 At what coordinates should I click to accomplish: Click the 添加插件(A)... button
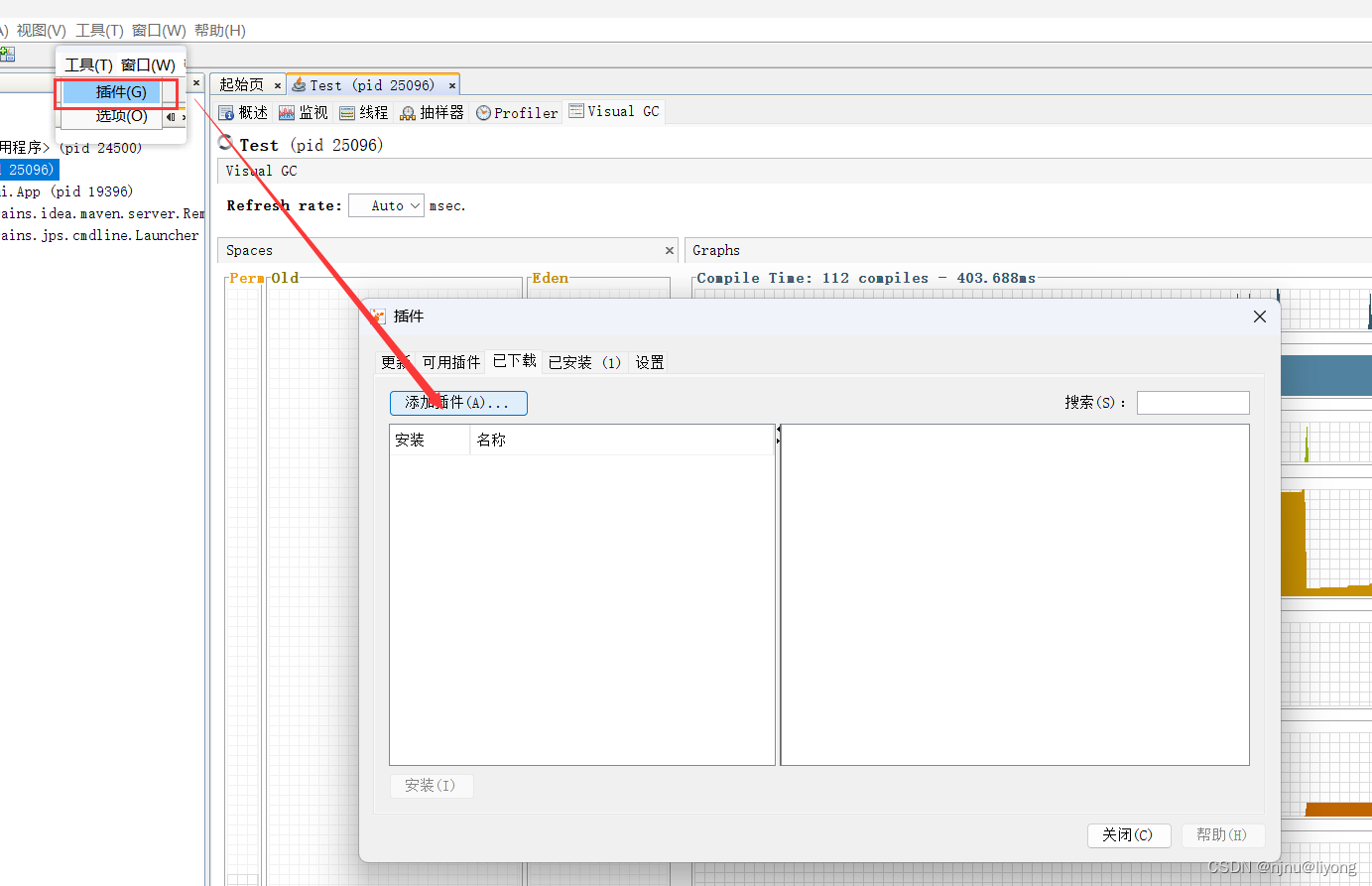[x=458, y=403]
